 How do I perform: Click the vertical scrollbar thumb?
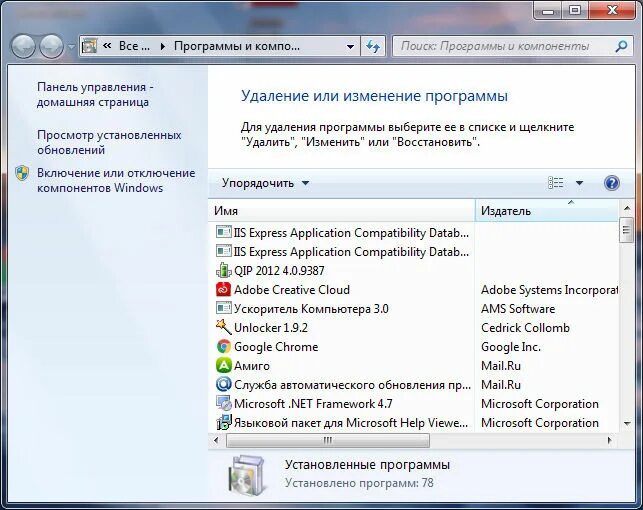(626, 230)
